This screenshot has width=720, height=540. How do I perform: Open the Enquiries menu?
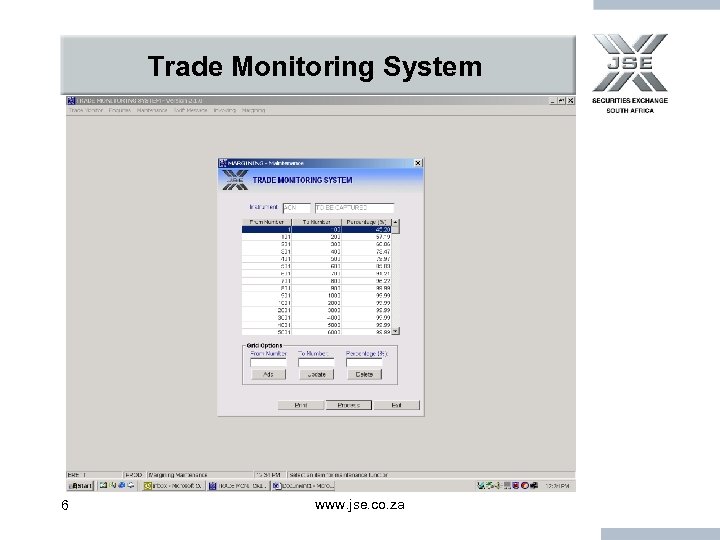click(120, 111)
